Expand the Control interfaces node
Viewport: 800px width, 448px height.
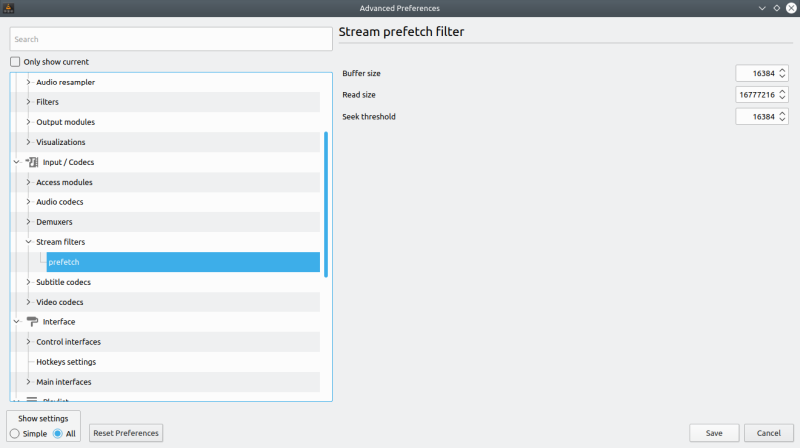[x=28, y=342]
